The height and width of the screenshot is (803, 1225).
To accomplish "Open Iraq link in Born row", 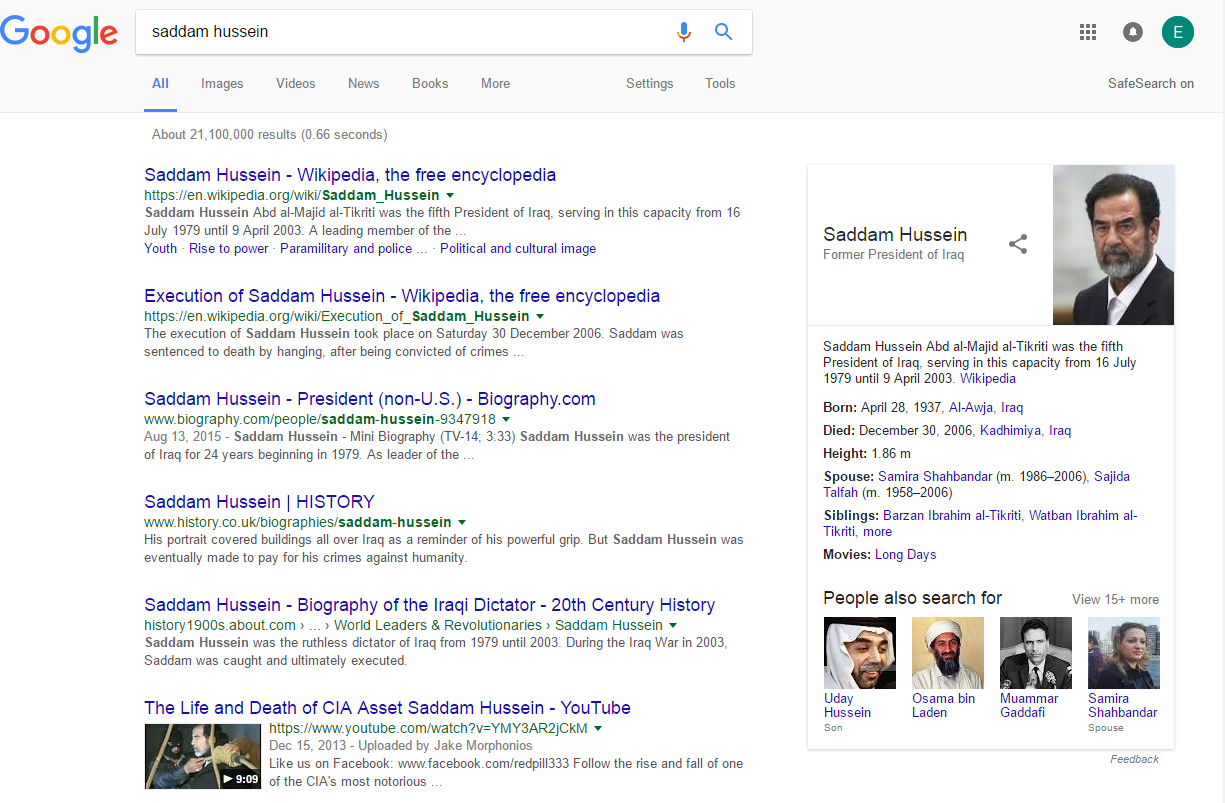I will tap(1012, 408).
